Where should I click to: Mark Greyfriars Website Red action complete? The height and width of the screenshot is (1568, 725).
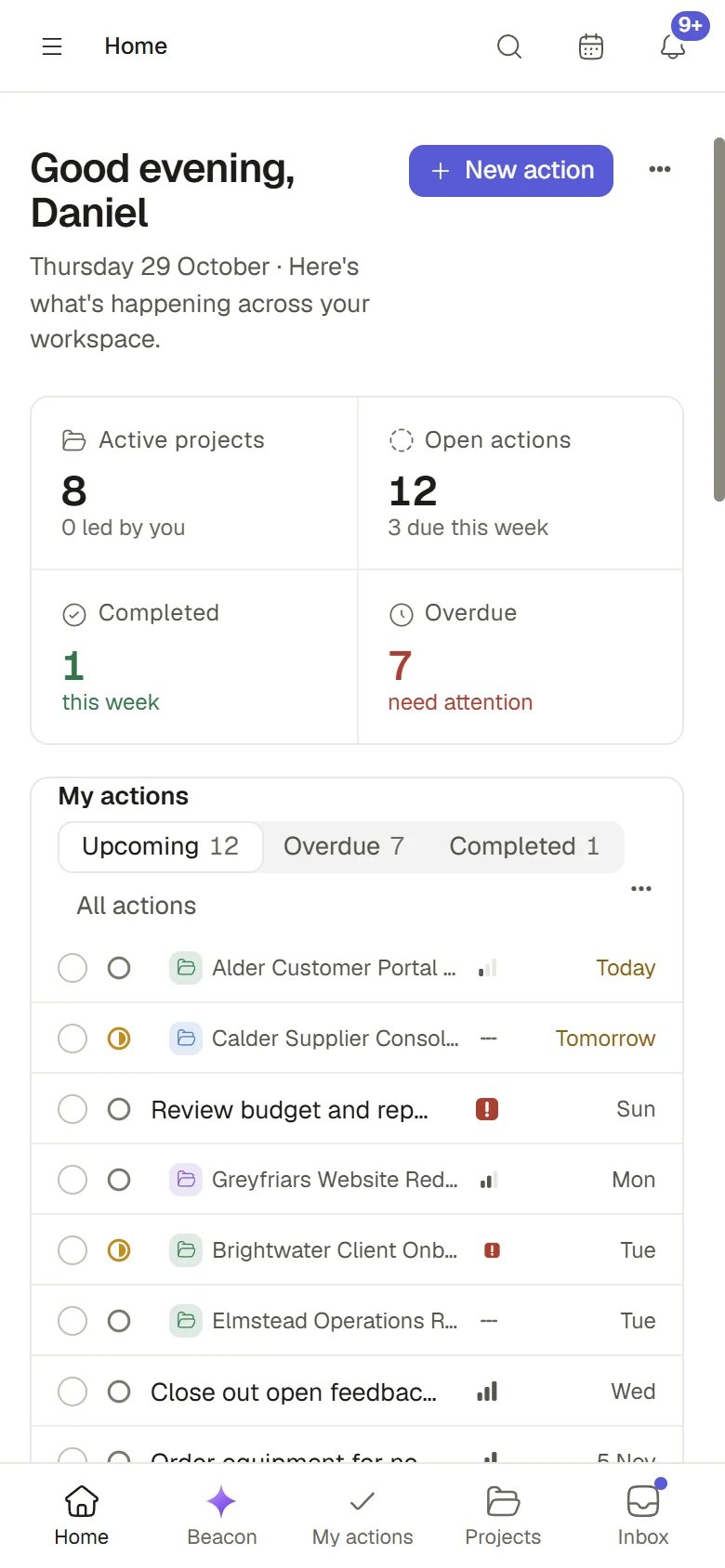click(x=72, y=1180)
